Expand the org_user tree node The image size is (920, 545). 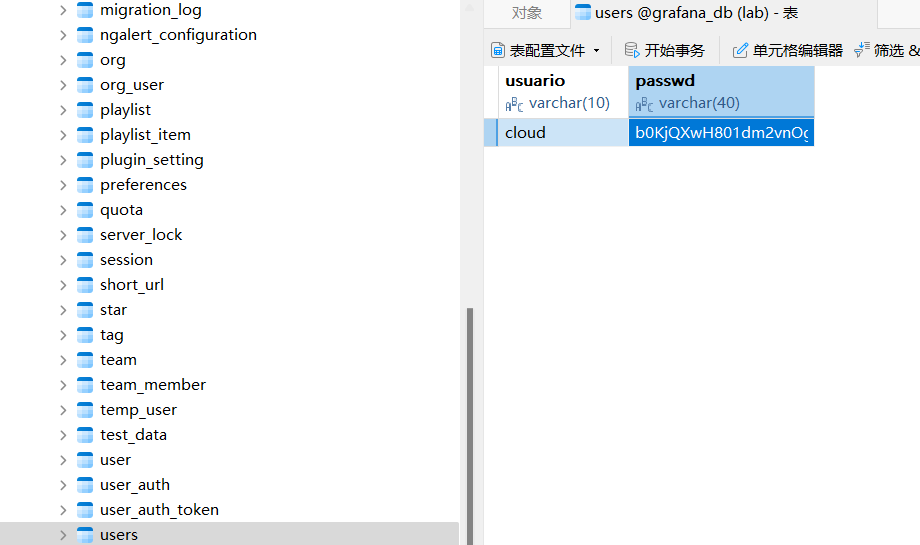pyautogui.click(x=63, y=85)
